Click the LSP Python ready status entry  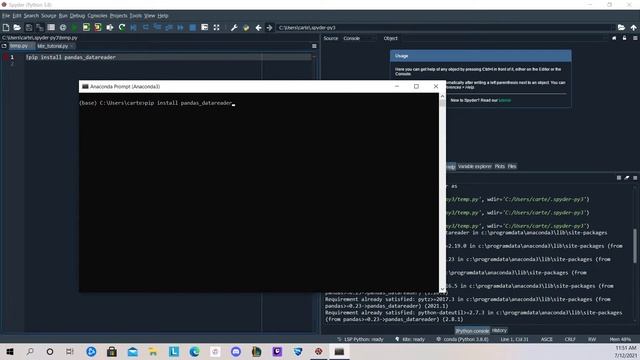(x=360, y=339)
